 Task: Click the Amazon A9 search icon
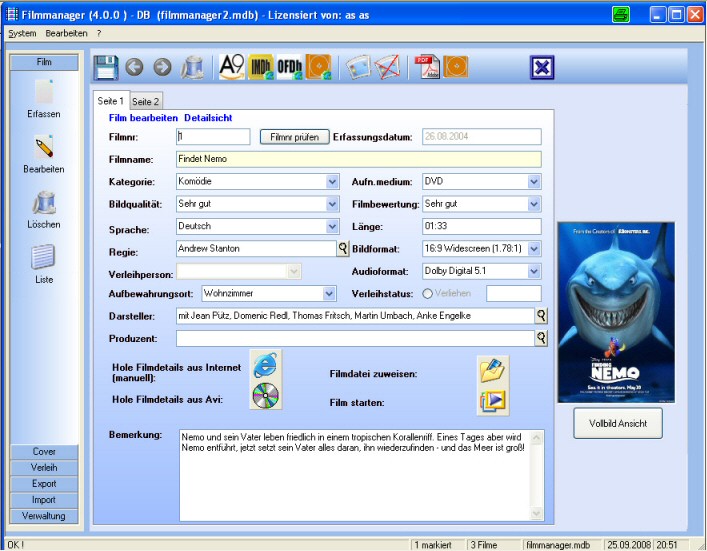tap(232, 68)
